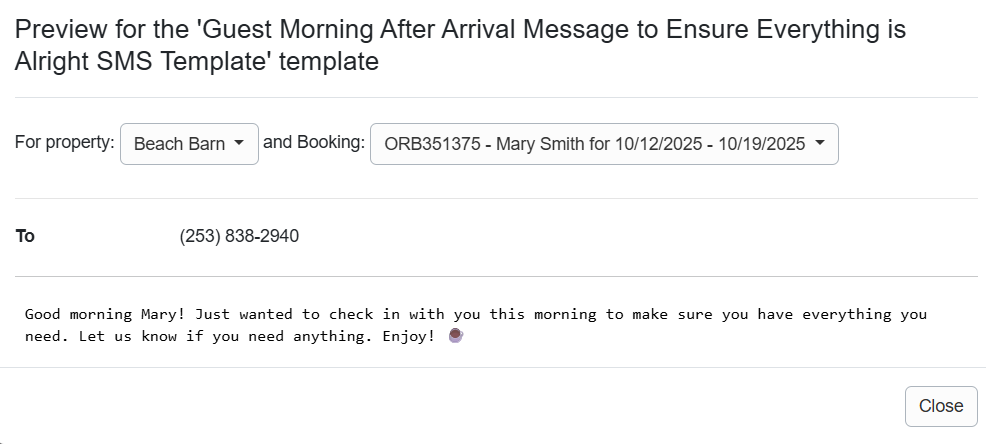986x444 pixels.
Task: Open the Beach Barn property dropdown
Action: pos(189,144)
